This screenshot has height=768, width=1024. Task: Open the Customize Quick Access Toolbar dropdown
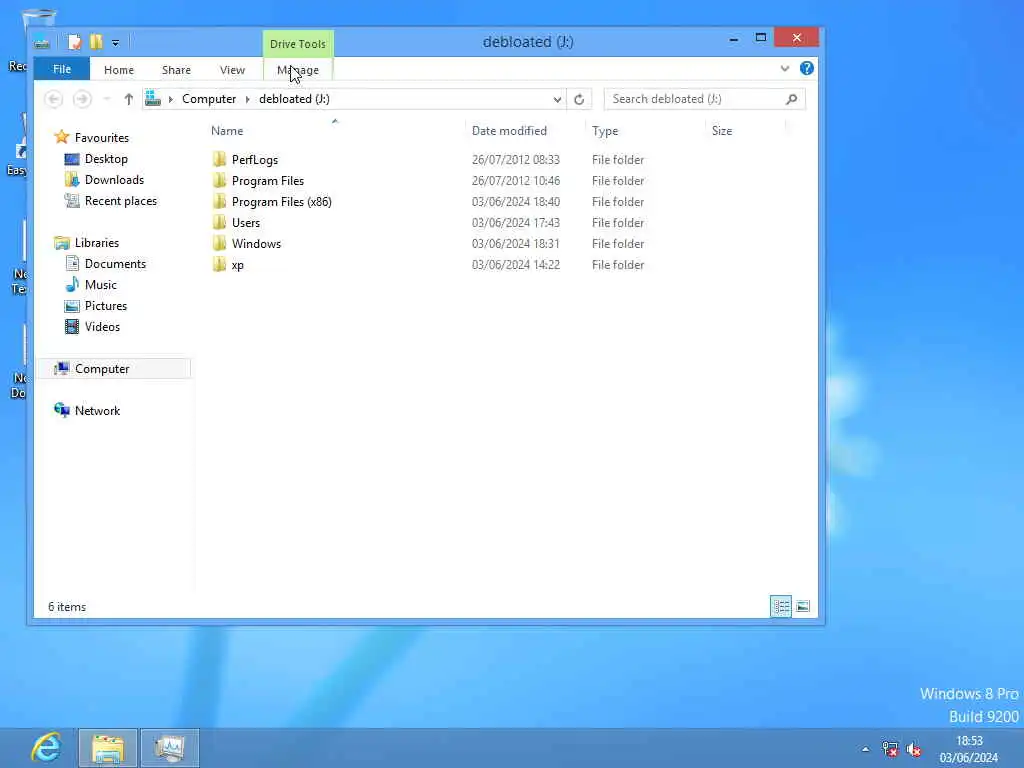tap(116, 43)
